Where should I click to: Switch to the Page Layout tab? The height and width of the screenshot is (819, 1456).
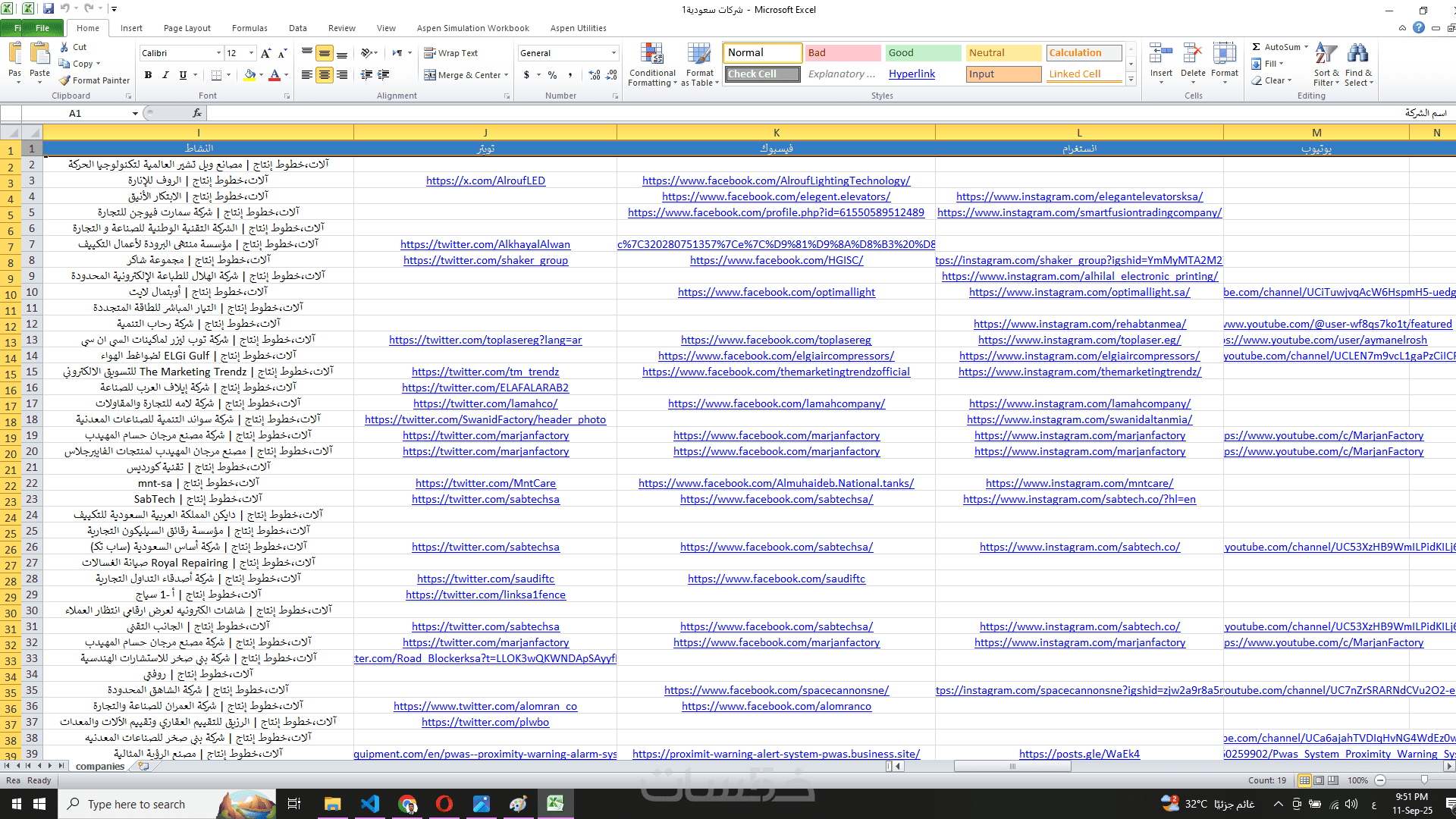click(x=187, y=28)
